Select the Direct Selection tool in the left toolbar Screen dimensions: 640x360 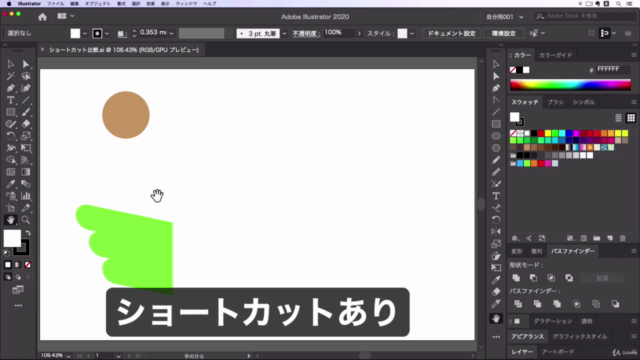click(26, 64)
